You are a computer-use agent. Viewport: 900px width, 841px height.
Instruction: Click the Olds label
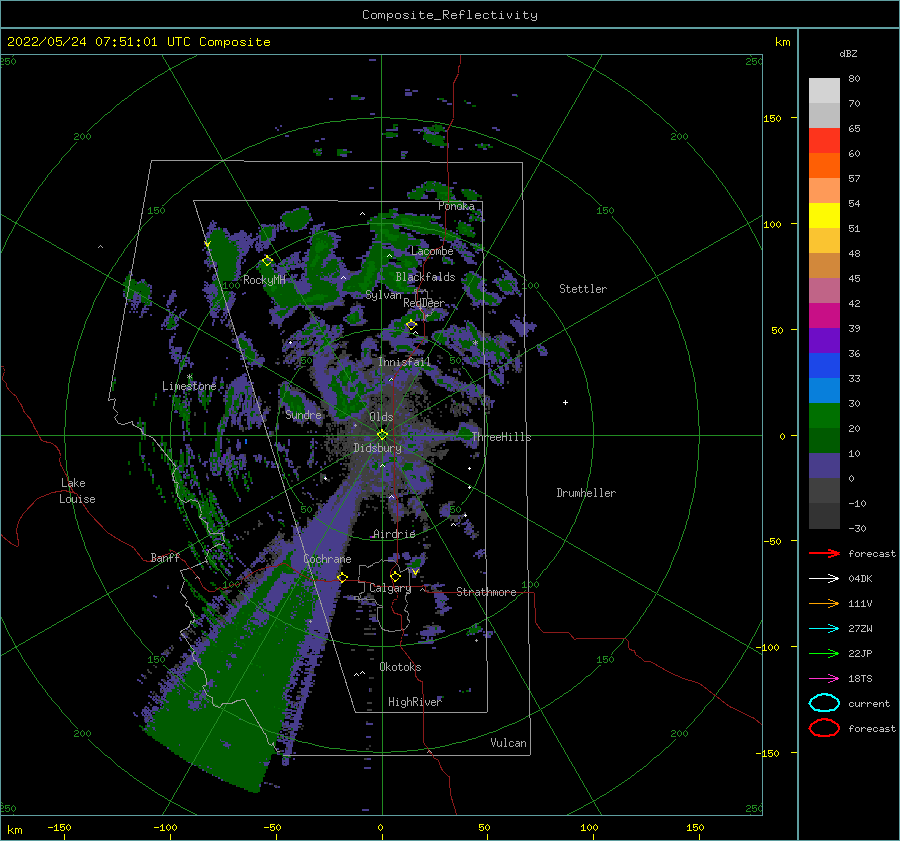(381, 417)
